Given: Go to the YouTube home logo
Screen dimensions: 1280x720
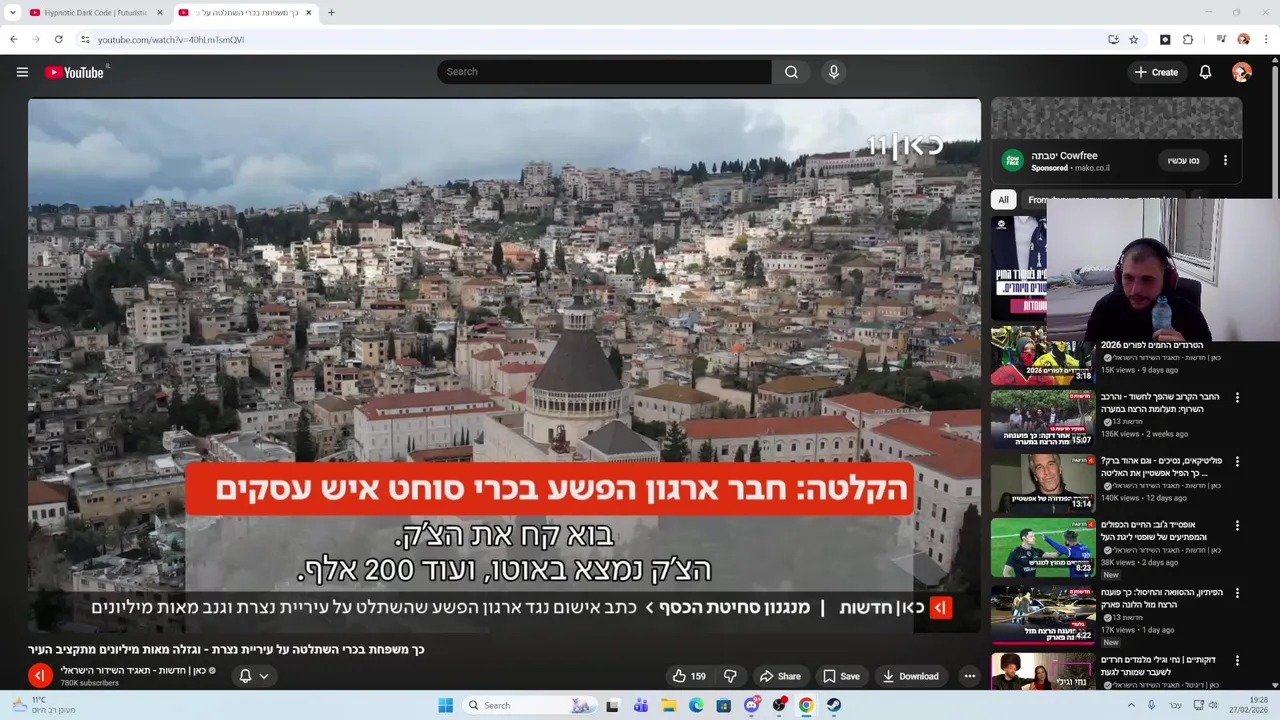Looking at the screenshot, I should point(74,72).
